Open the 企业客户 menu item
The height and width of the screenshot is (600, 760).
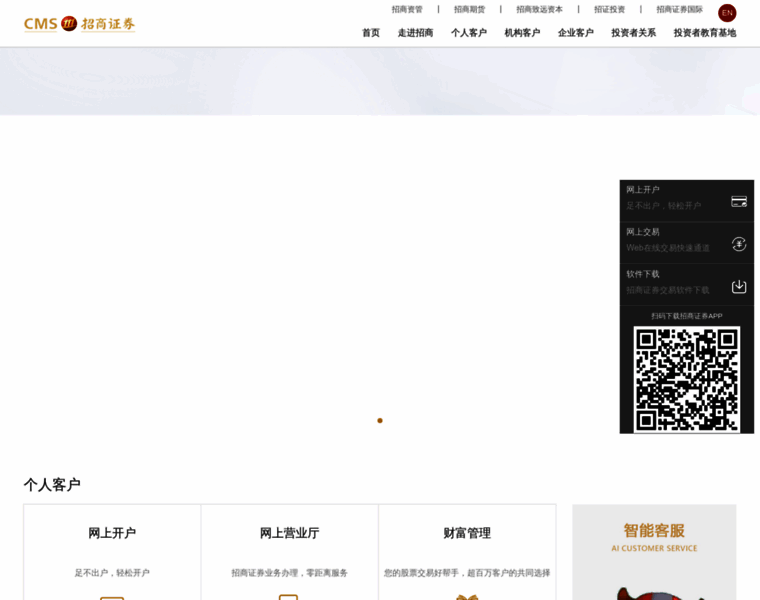pyautogui.click(x=575, y=33)
